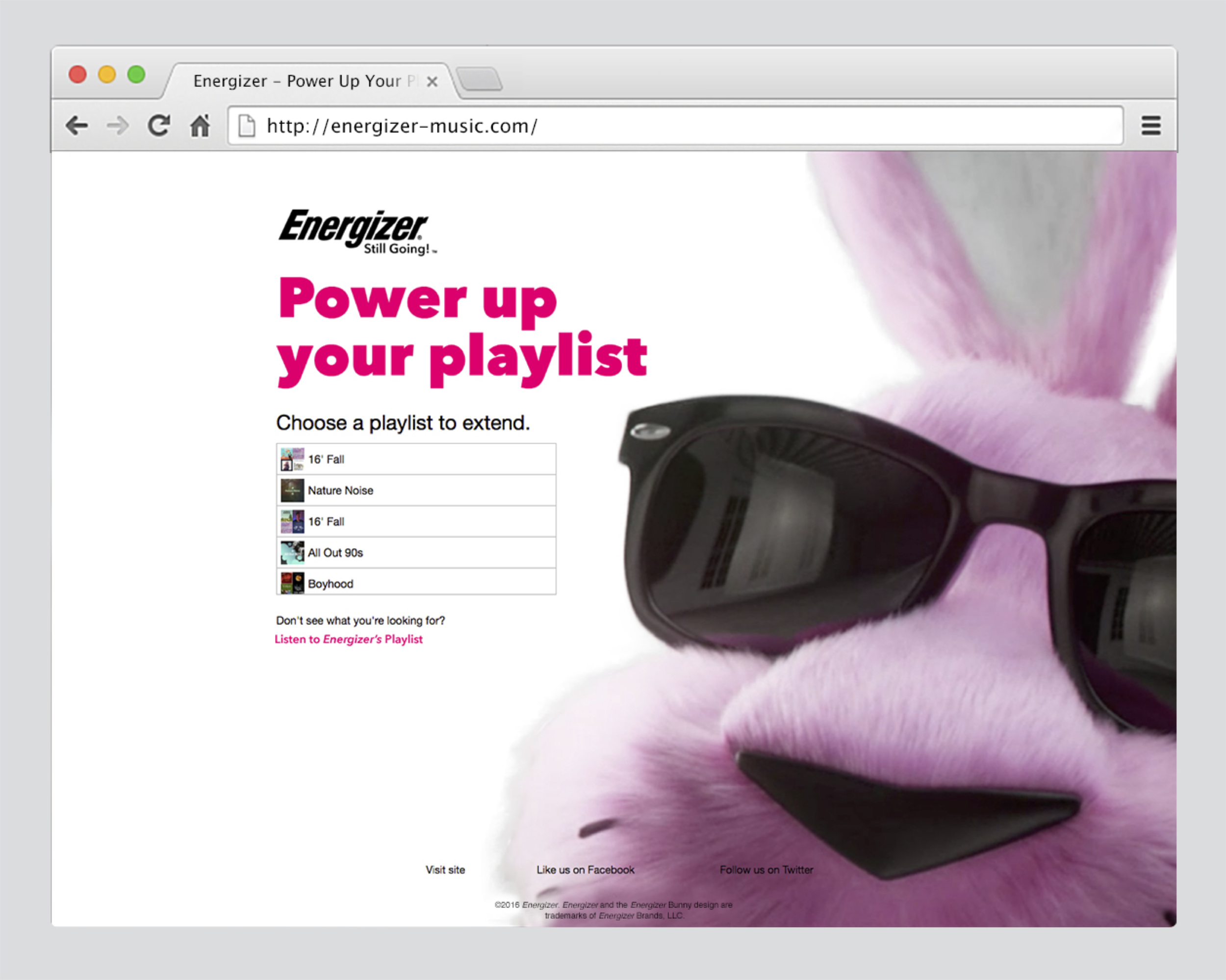Click the green maximize window button
Image resolution: width=1226 pixels, height=980 pixels.
(136, 75)
